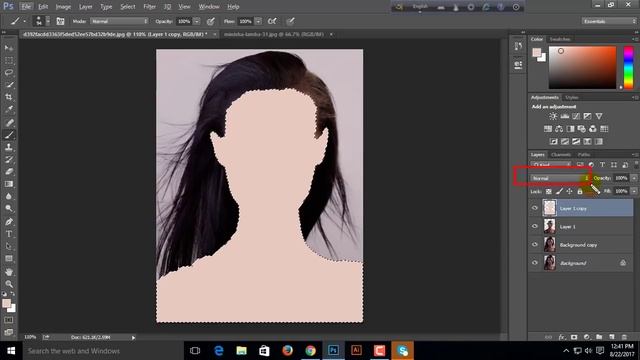The height and width of the screenshot is (360, 640).
Task: Select the Quick Selection tool
Action: pos(9,85)
